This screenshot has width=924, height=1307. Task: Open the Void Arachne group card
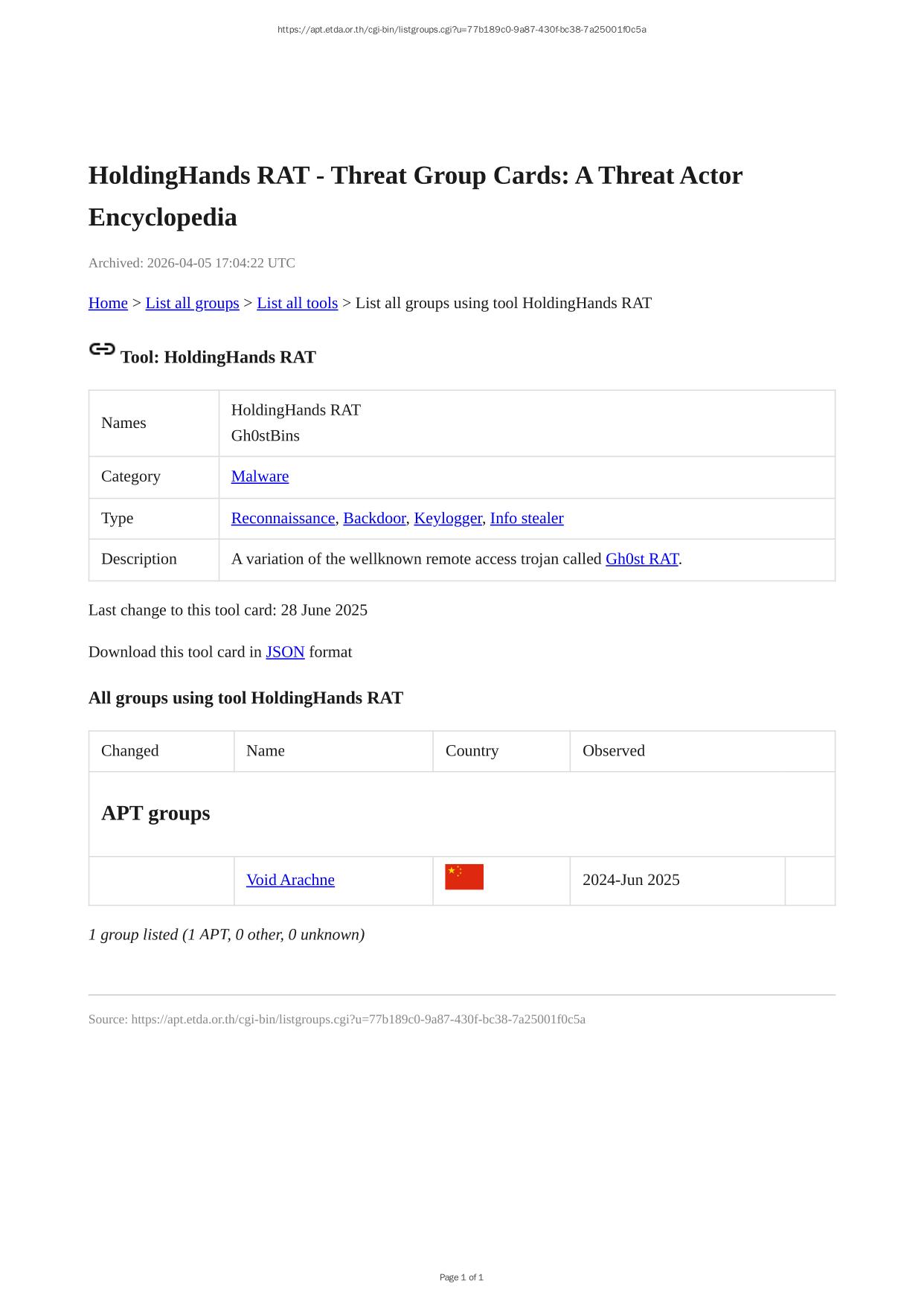(290, 880)
